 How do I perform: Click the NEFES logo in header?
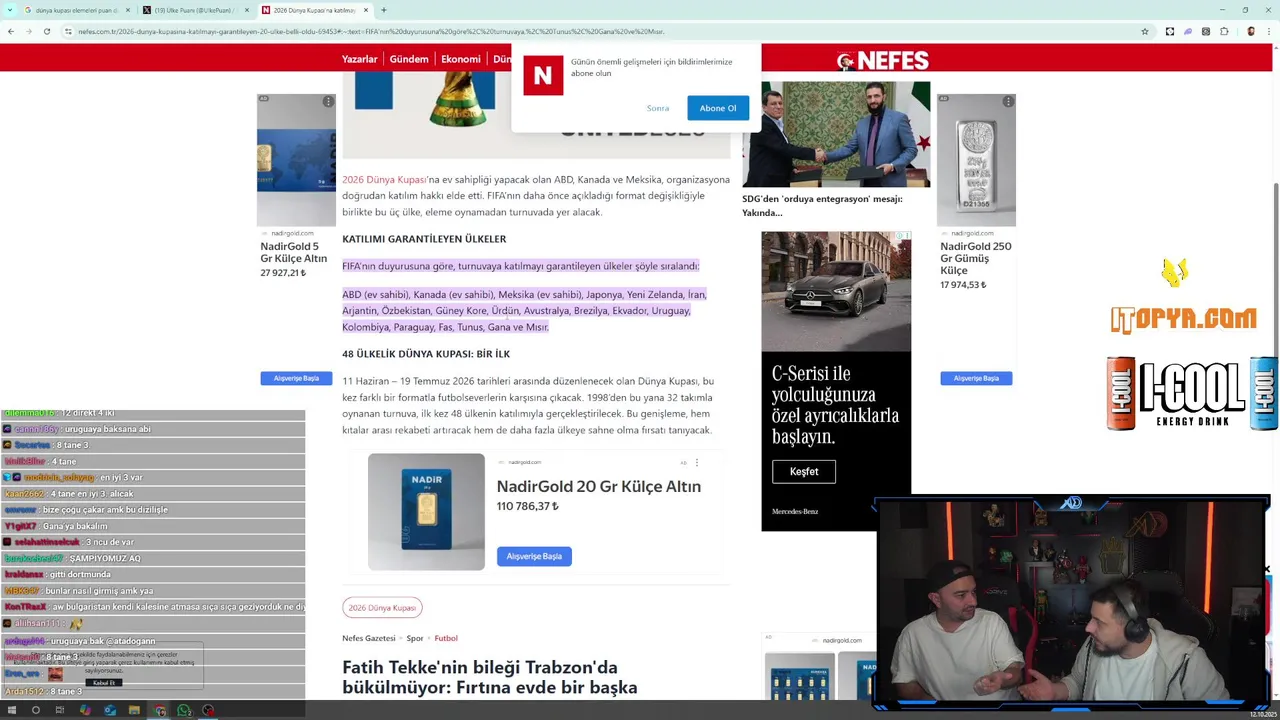[x=883, y=60]
